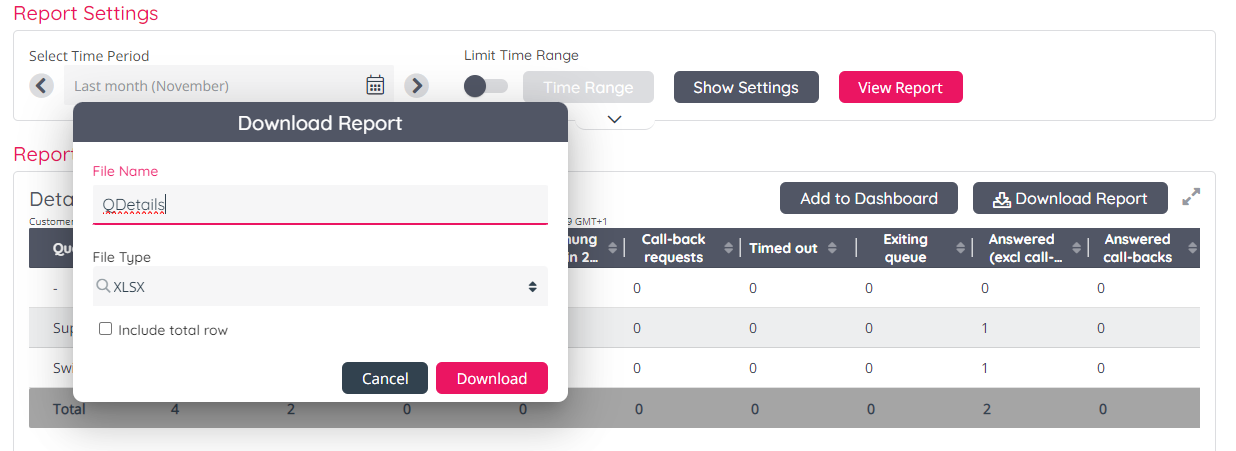This screenshot has height=451, width=1236.
Task: Sort by Timed out column
Action: click(844, 248)
